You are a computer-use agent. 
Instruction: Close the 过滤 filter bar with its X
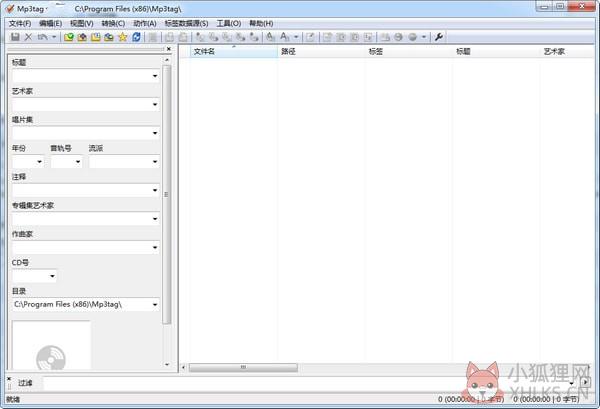pos(9,379)
